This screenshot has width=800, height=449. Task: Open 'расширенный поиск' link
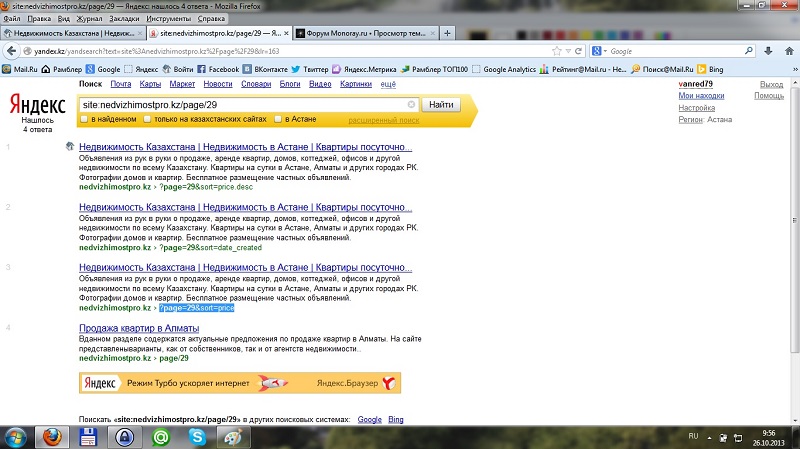(x=384, y=120)
